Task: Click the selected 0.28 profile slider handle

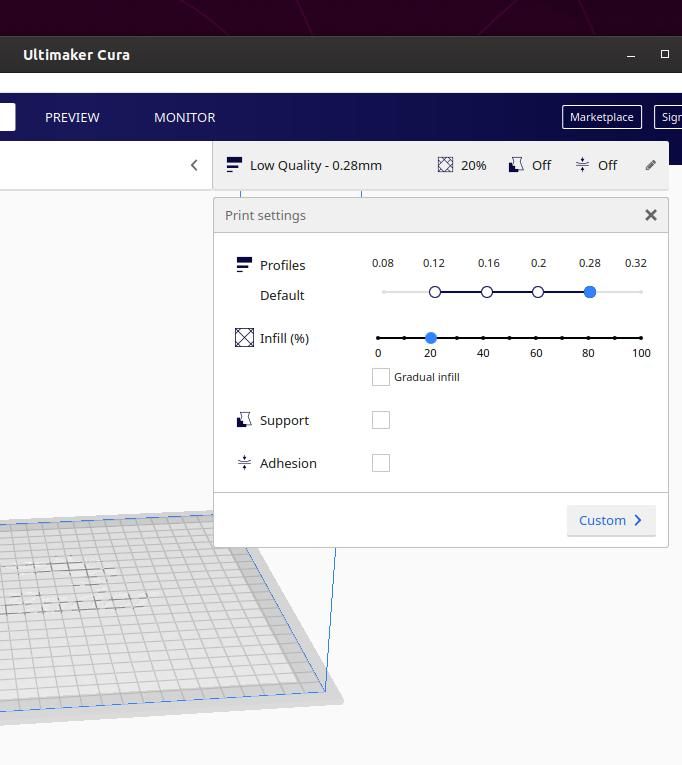Action: (590, 292)
